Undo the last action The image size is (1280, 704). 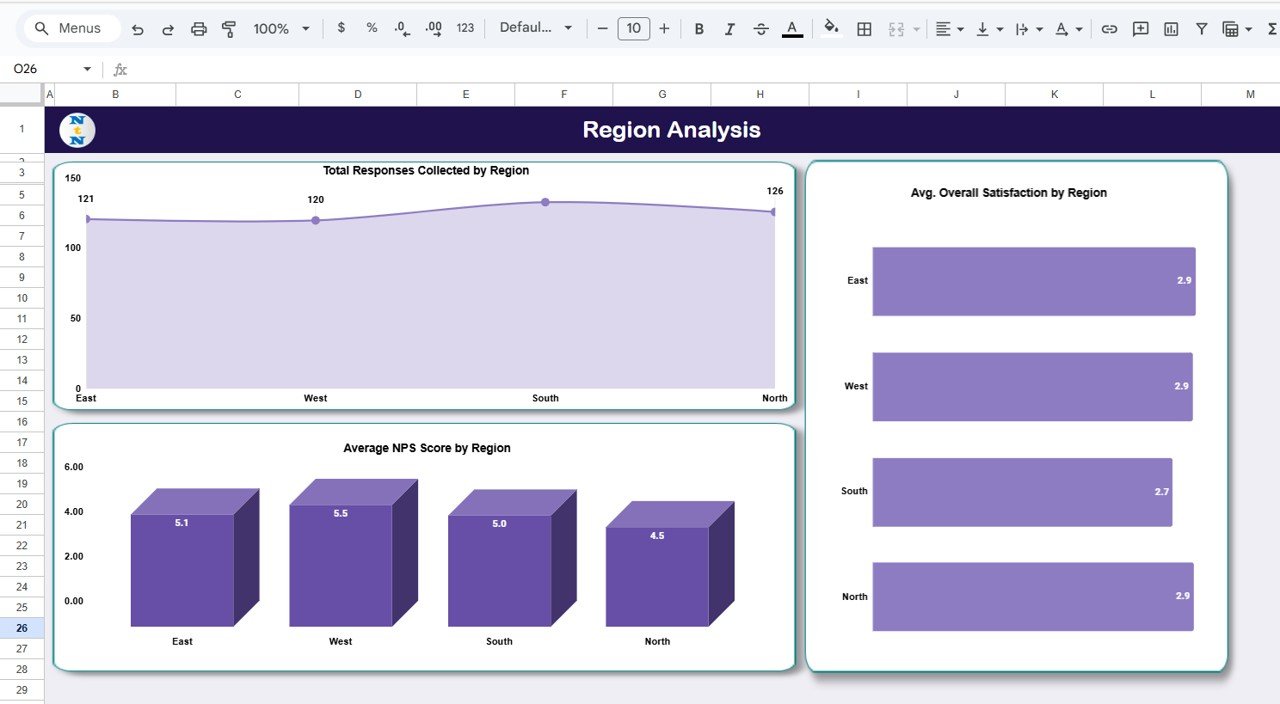[x=138, y=28]
